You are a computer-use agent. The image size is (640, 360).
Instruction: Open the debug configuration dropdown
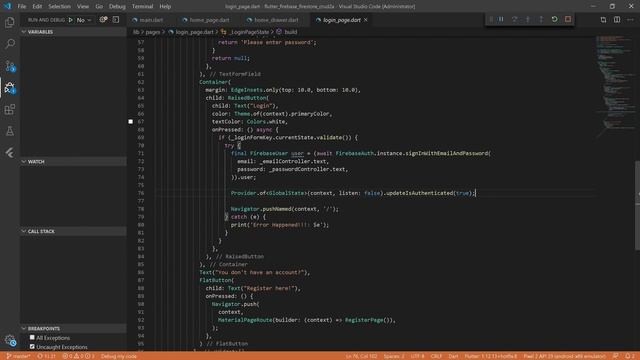tap(84, 20)
